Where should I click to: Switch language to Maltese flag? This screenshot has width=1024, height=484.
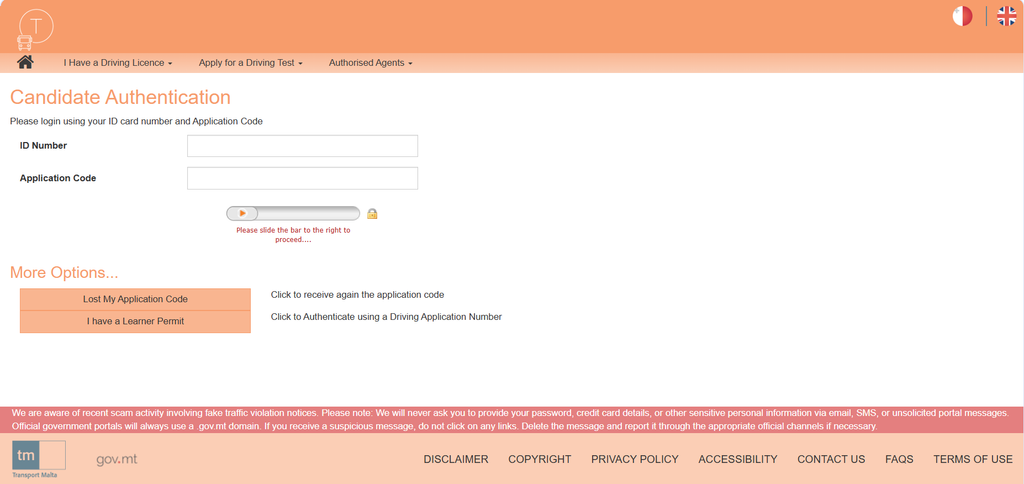963,16
